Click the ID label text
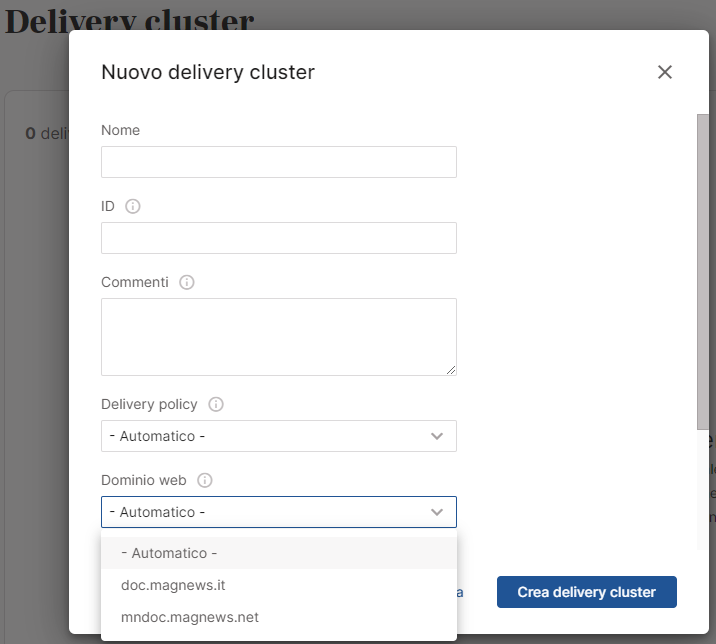This screenshot has height=644, width=716. [108, 206]
